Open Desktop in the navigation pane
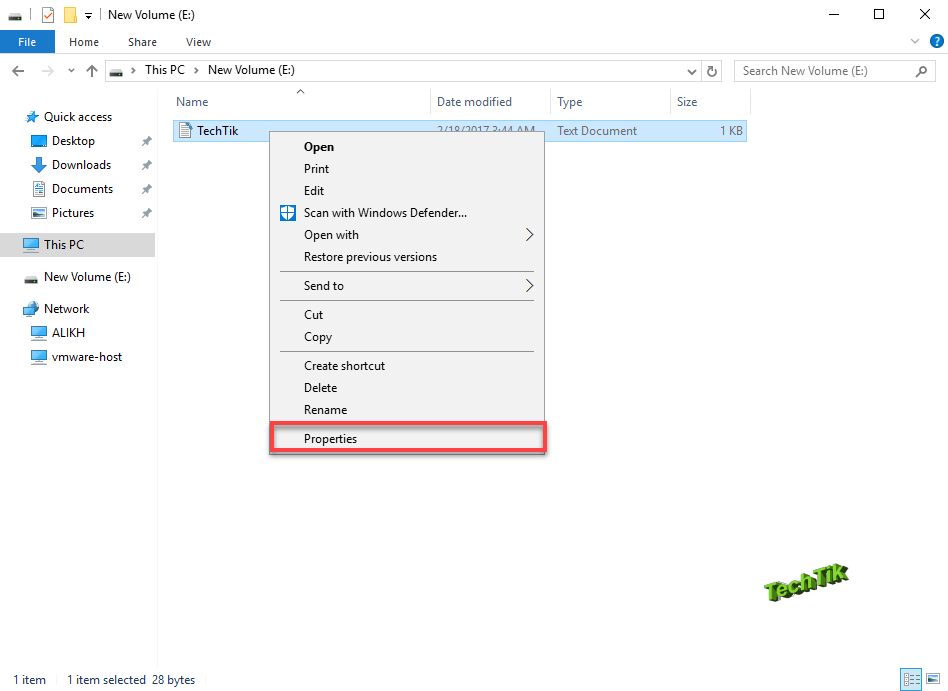Viewport: 948px width, 691px height. pos(73,141)
